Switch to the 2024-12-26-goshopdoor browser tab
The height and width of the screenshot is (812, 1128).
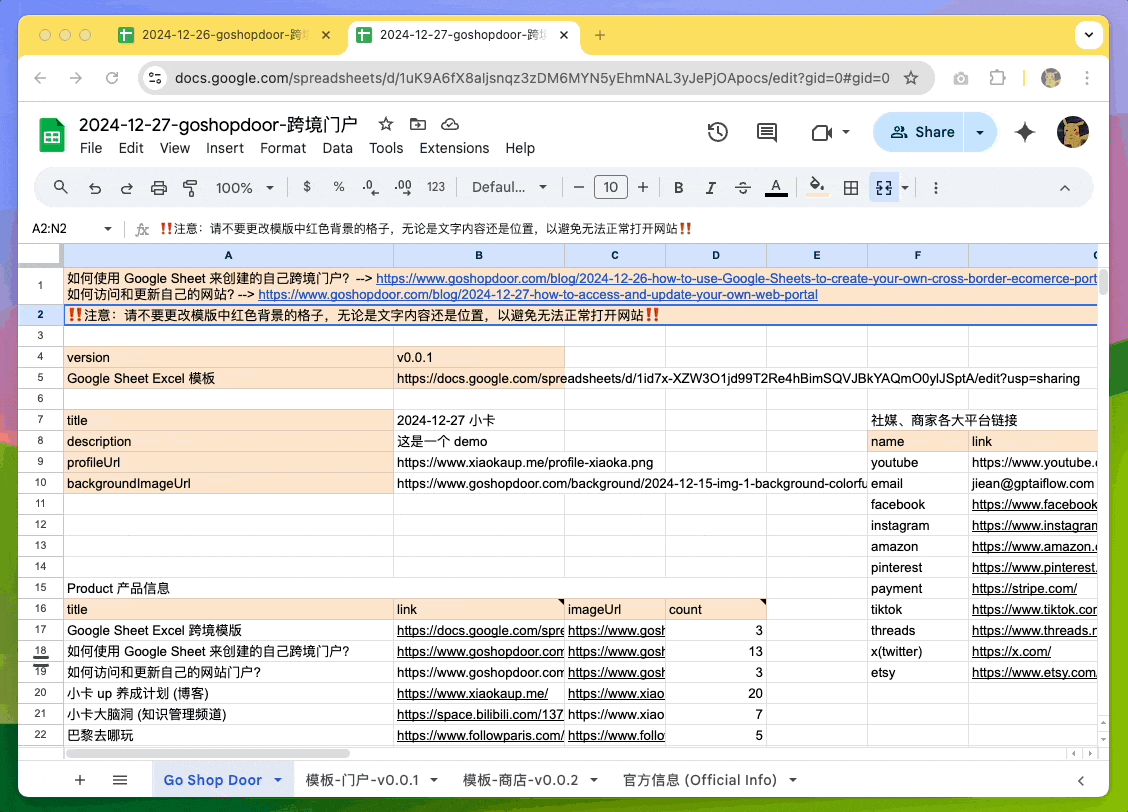pyautogui.click(x=224, y=35)
